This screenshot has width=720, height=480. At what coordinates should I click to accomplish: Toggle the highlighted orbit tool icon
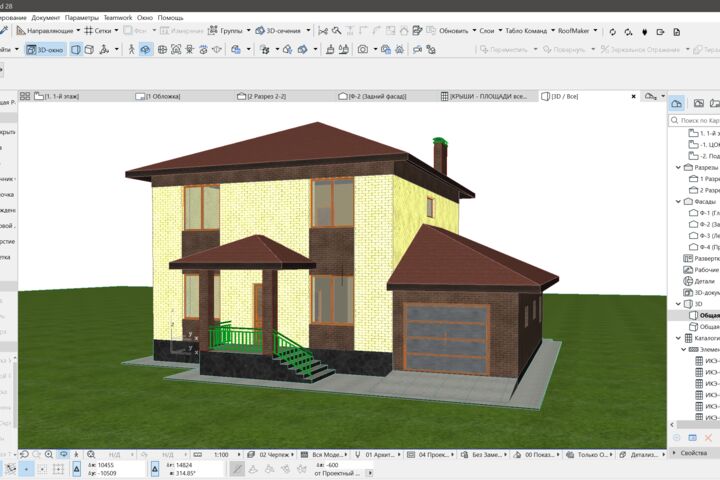[145, 50]
